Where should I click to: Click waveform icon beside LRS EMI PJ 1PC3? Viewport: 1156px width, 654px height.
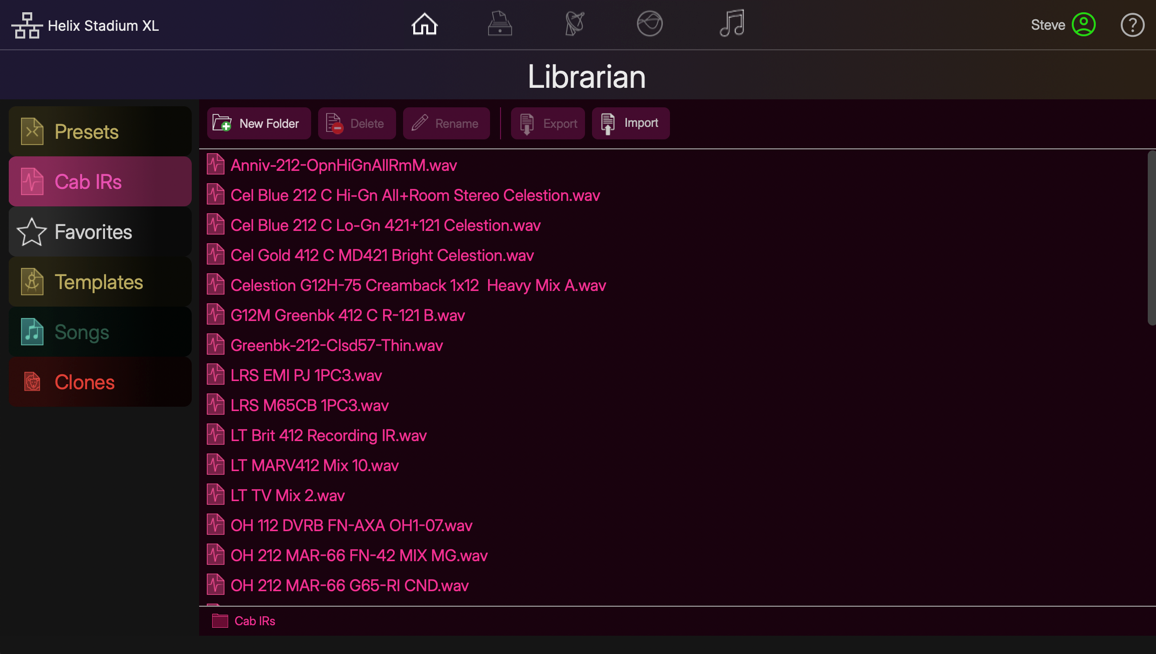coord(215,375)
